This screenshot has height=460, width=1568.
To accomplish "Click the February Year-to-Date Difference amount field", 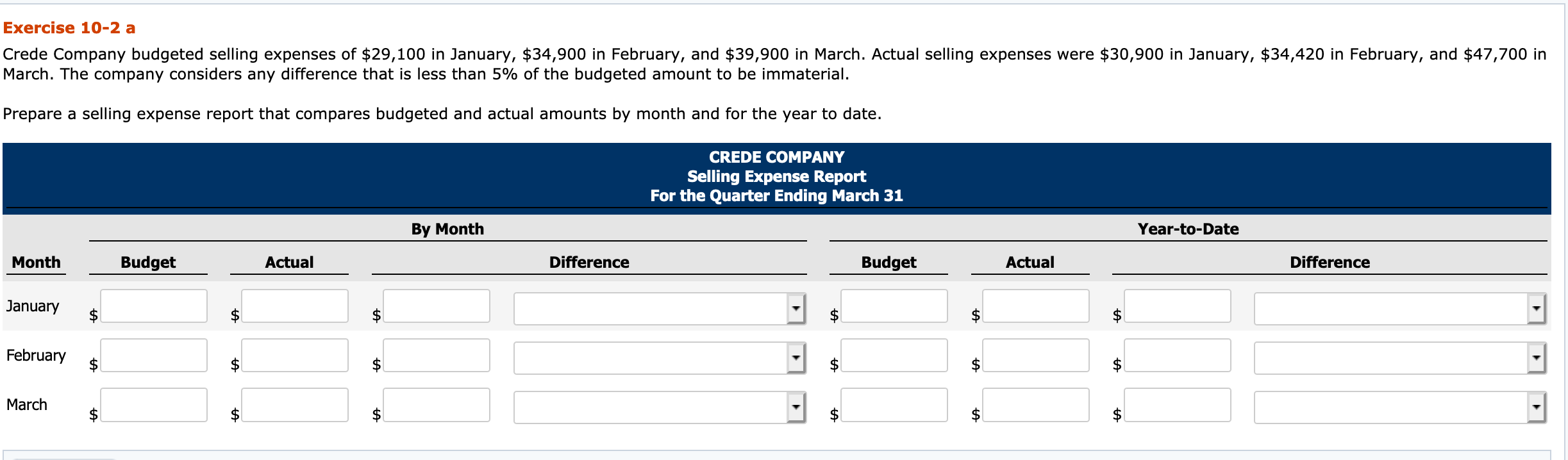I will pyautogui.click(x=1177, y=355).
